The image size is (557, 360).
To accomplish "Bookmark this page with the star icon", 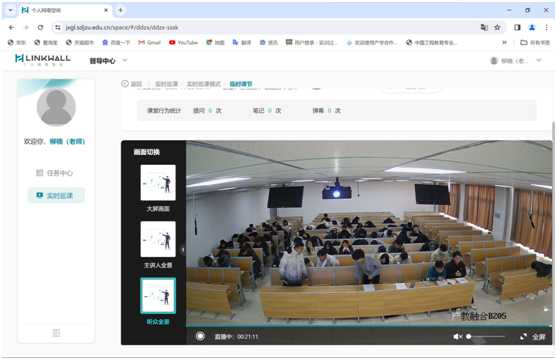I will [497, 27].
